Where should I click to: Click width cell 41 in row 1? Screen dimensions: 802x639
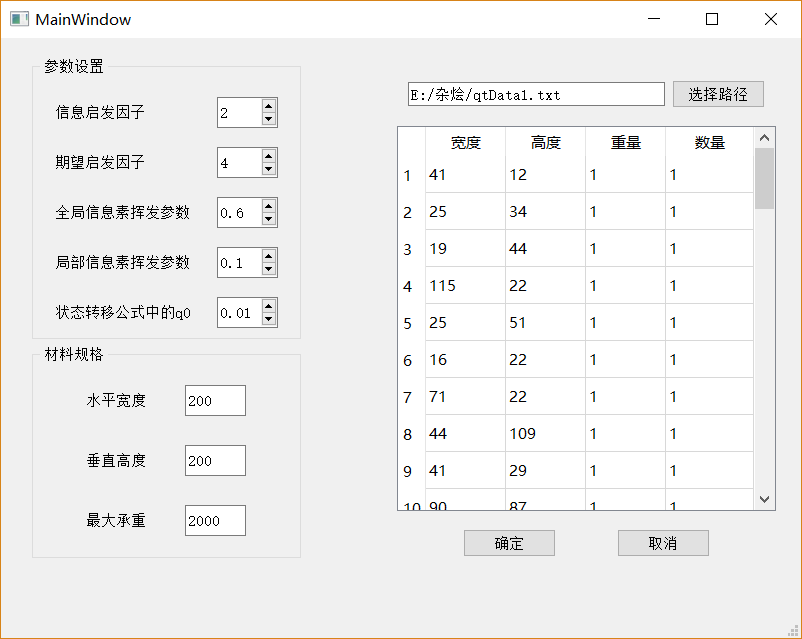pyautogui.click(x=465, y=174)
